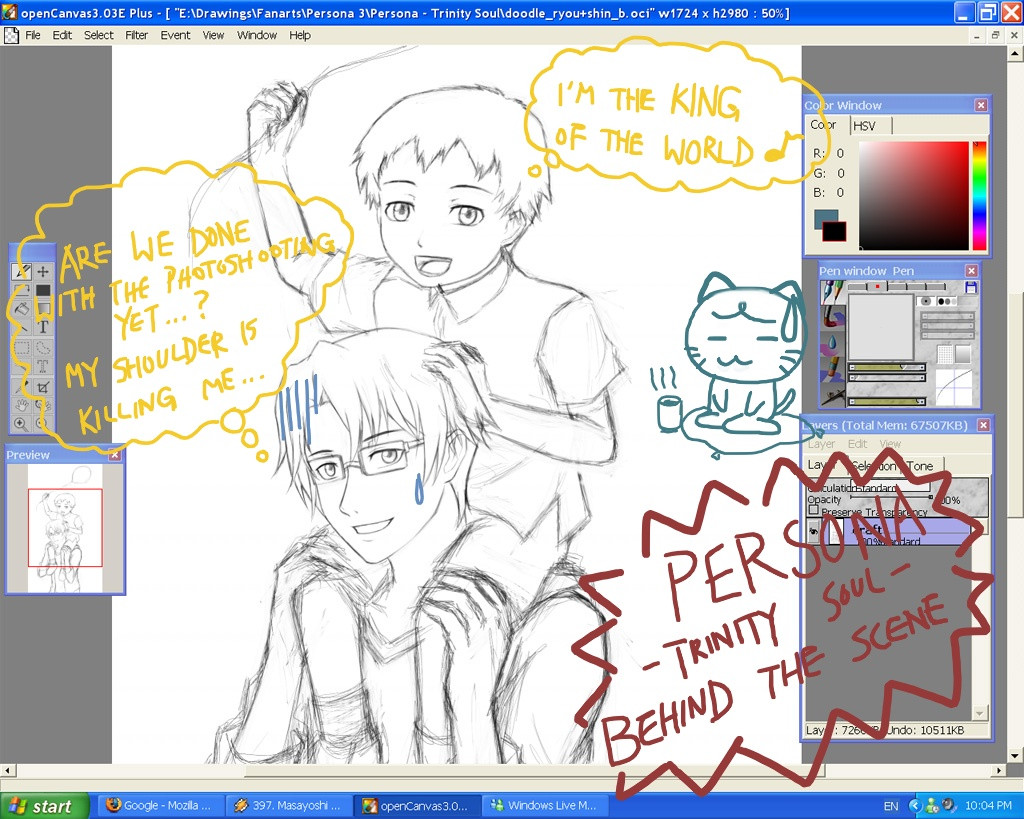The width and height of the screenshot is (1024, 819).
Task: Click the grid paper texture icon
Action: click(944, 355)
